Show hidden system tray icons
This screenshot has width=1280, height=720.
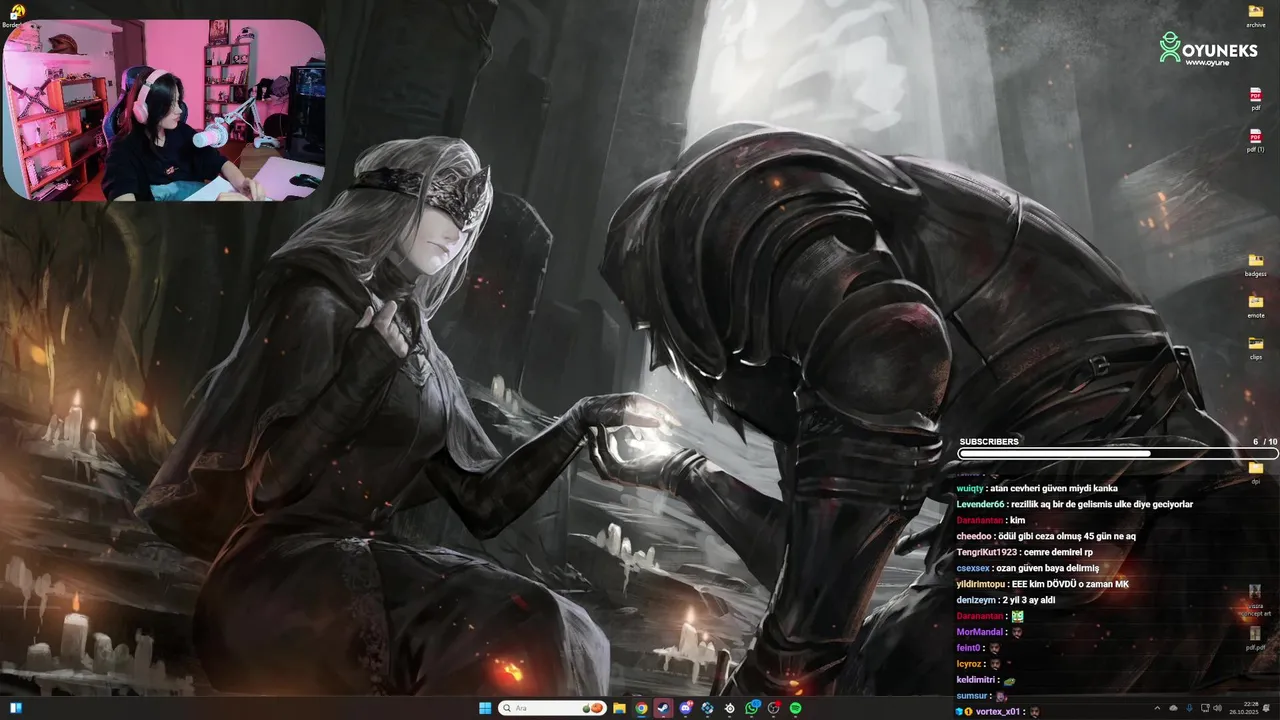(1157, 708)
